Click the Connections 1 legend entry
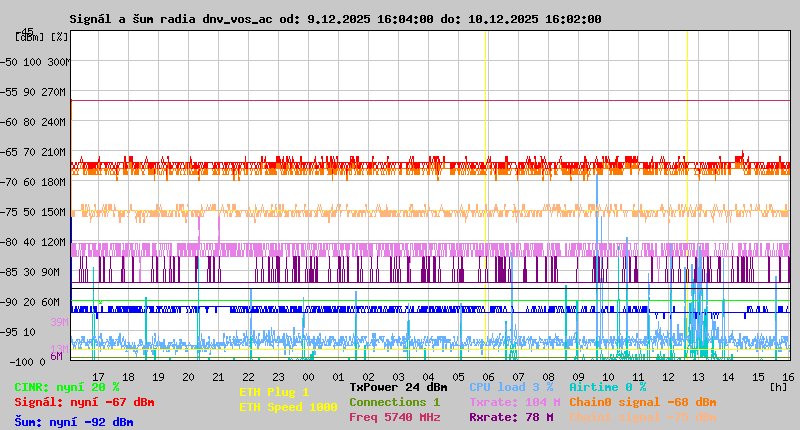Viewport: 800px width, 430px height. 394,402
